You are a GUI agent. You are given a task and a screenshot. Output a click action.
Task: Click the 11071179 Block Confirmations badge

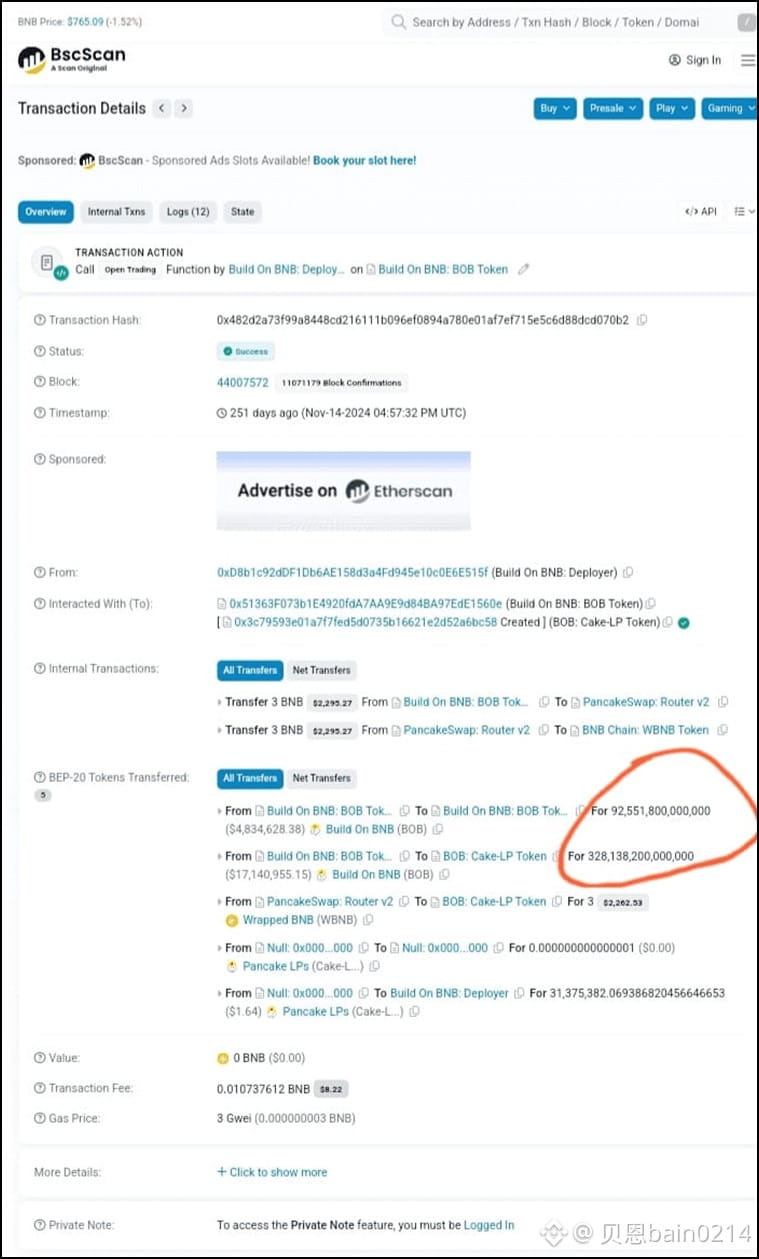(341, 382)
